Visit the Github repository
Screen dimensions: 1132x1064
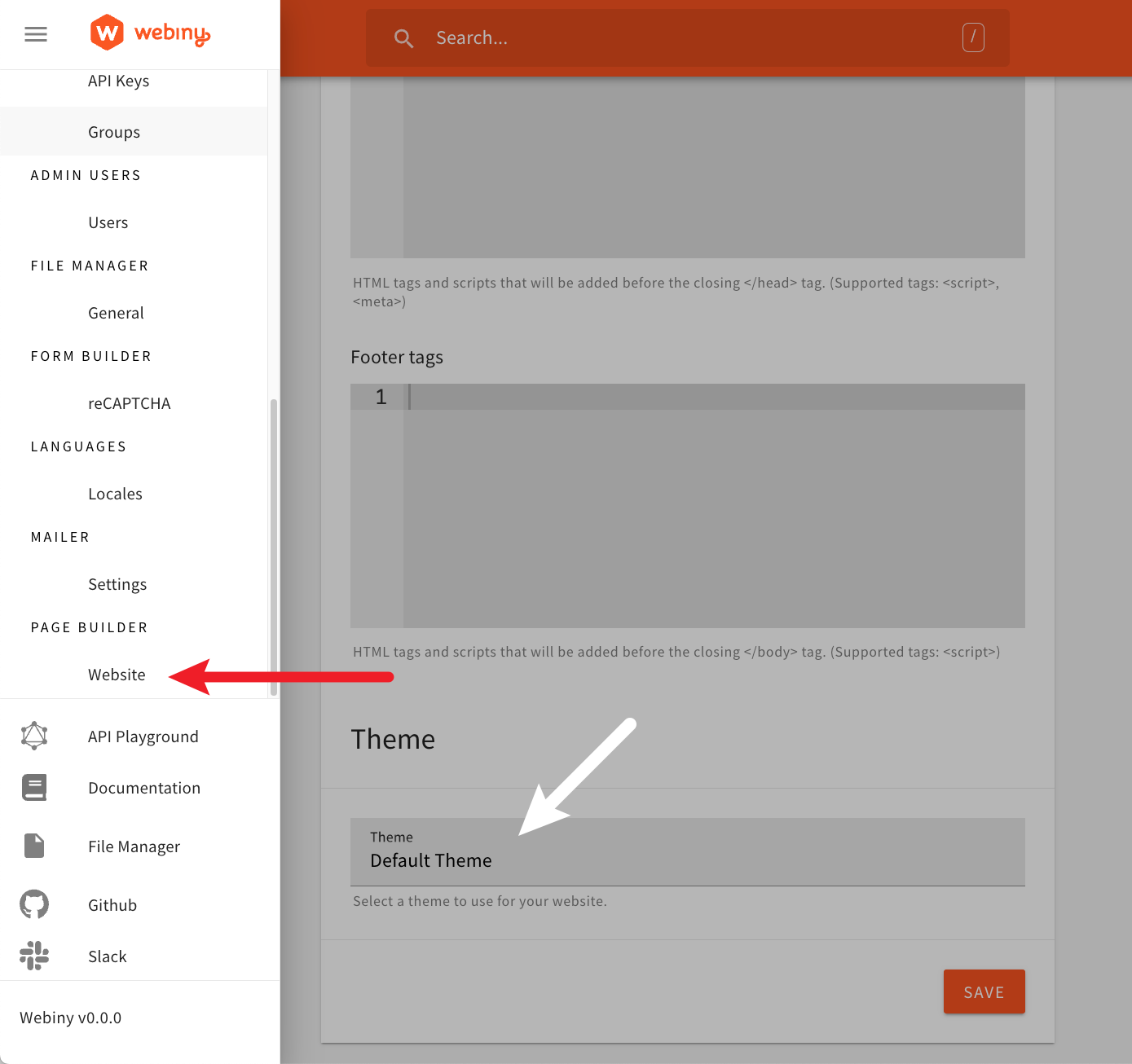click(112, 904)
